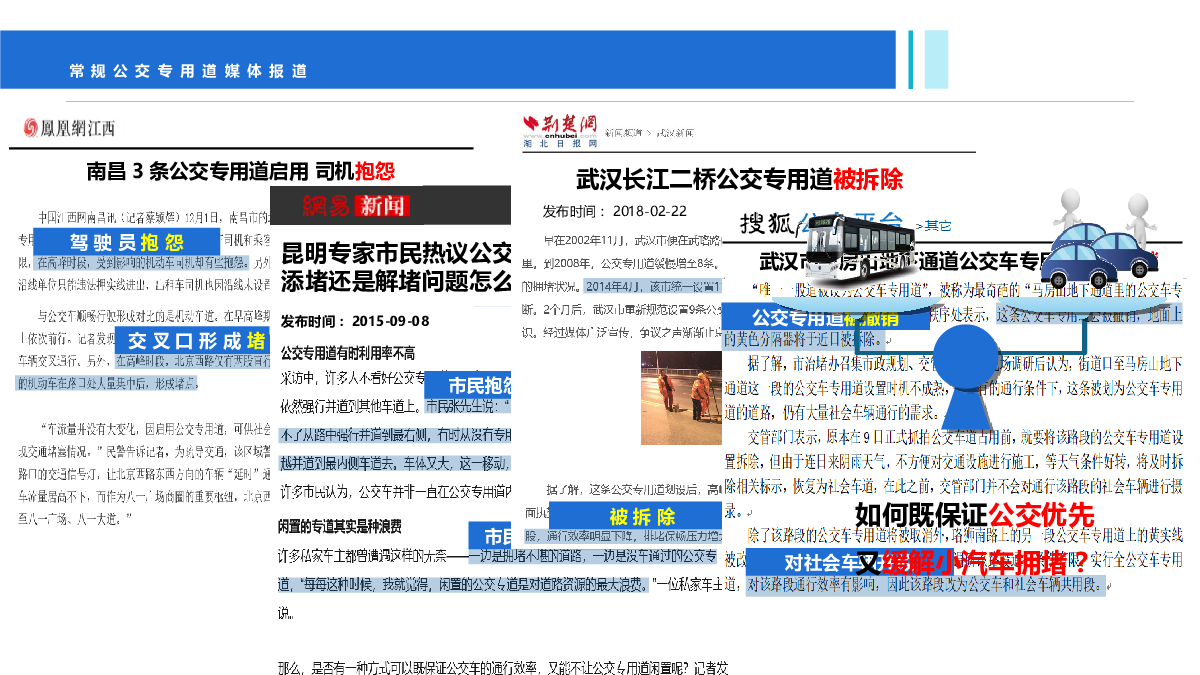
Task: Click slide title 常规公交专用道媒体报道
Action: tap(188, 71)
